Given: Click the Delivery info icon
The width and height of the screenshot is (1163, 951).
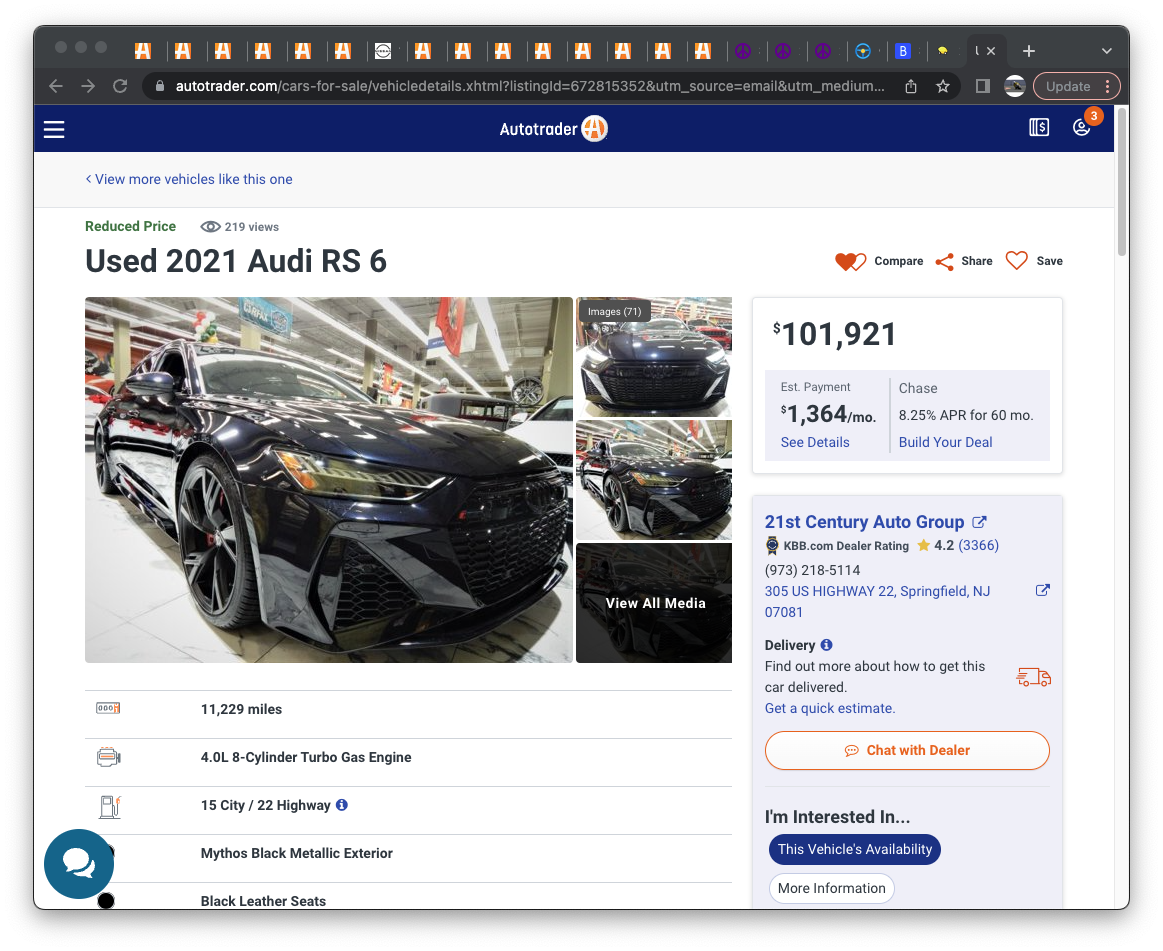Looking at the screenshot, I should (x=826, y=645).
